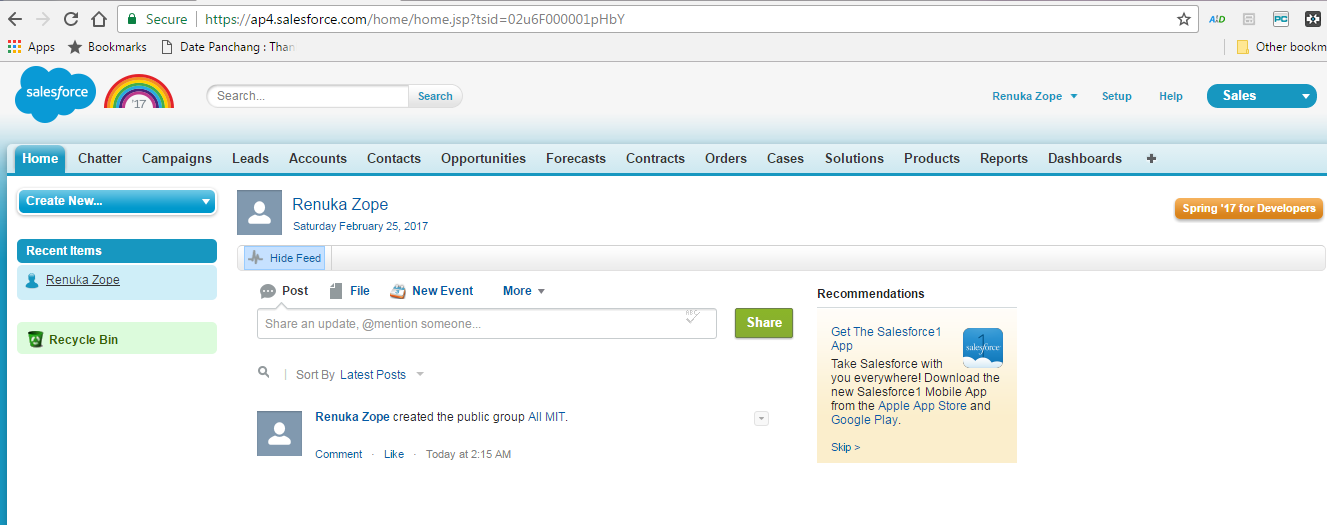Bookmark this page with star icon
Screen dimensions: 1327x525
[1184, 19]
